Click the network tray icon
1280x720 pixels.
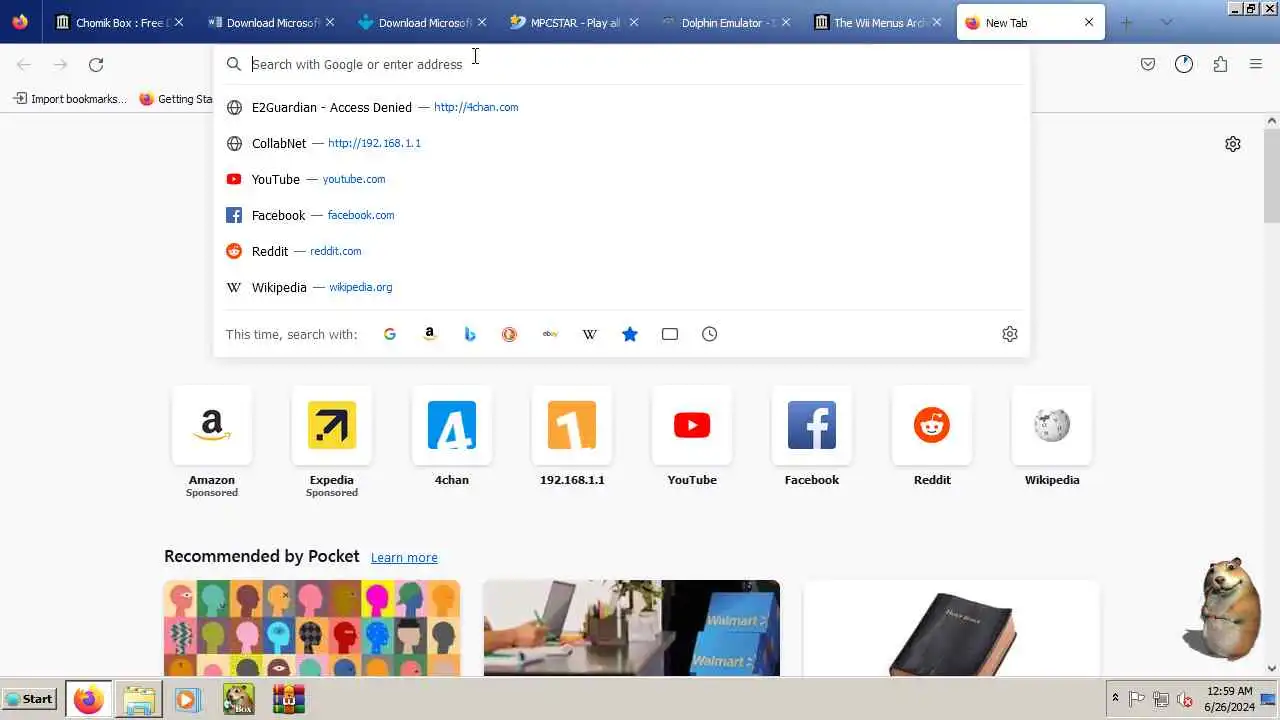click(x=1161, y=699)
